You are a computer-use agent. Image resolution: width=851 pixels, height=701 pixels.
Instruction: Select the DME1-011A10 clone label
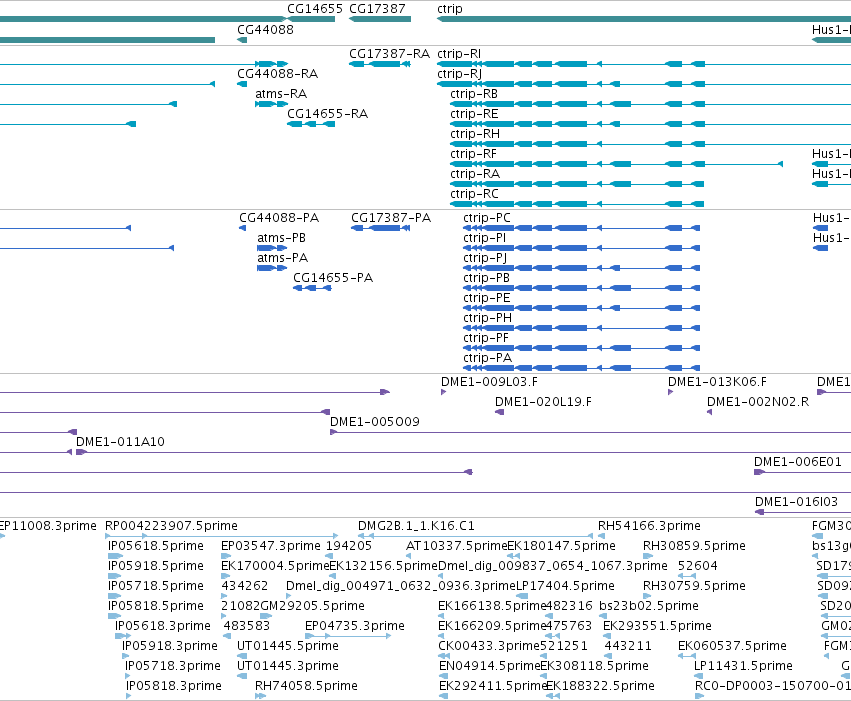pyautogui.click(x=120, y=442)
